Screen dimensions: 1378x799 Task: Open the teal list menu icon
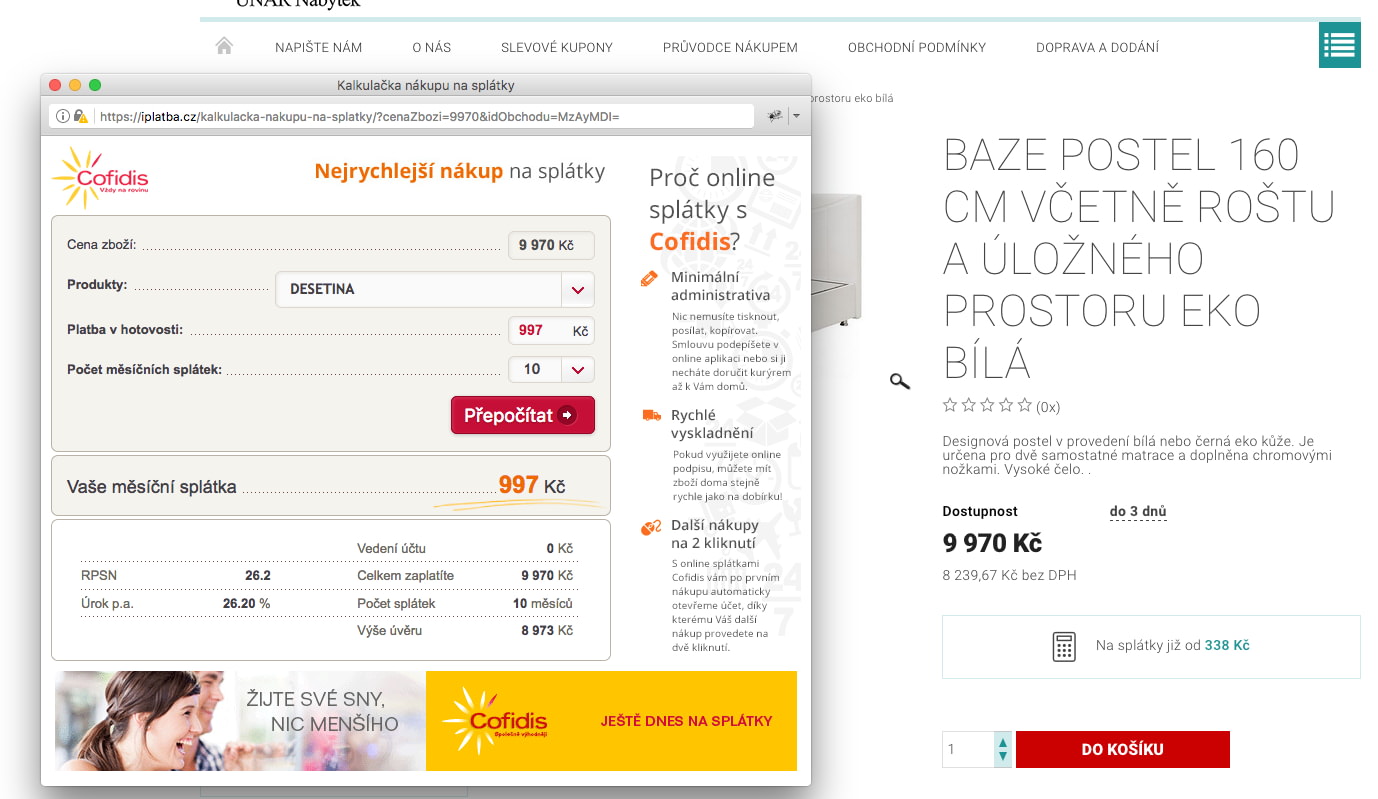click(x=1339, y=45)
